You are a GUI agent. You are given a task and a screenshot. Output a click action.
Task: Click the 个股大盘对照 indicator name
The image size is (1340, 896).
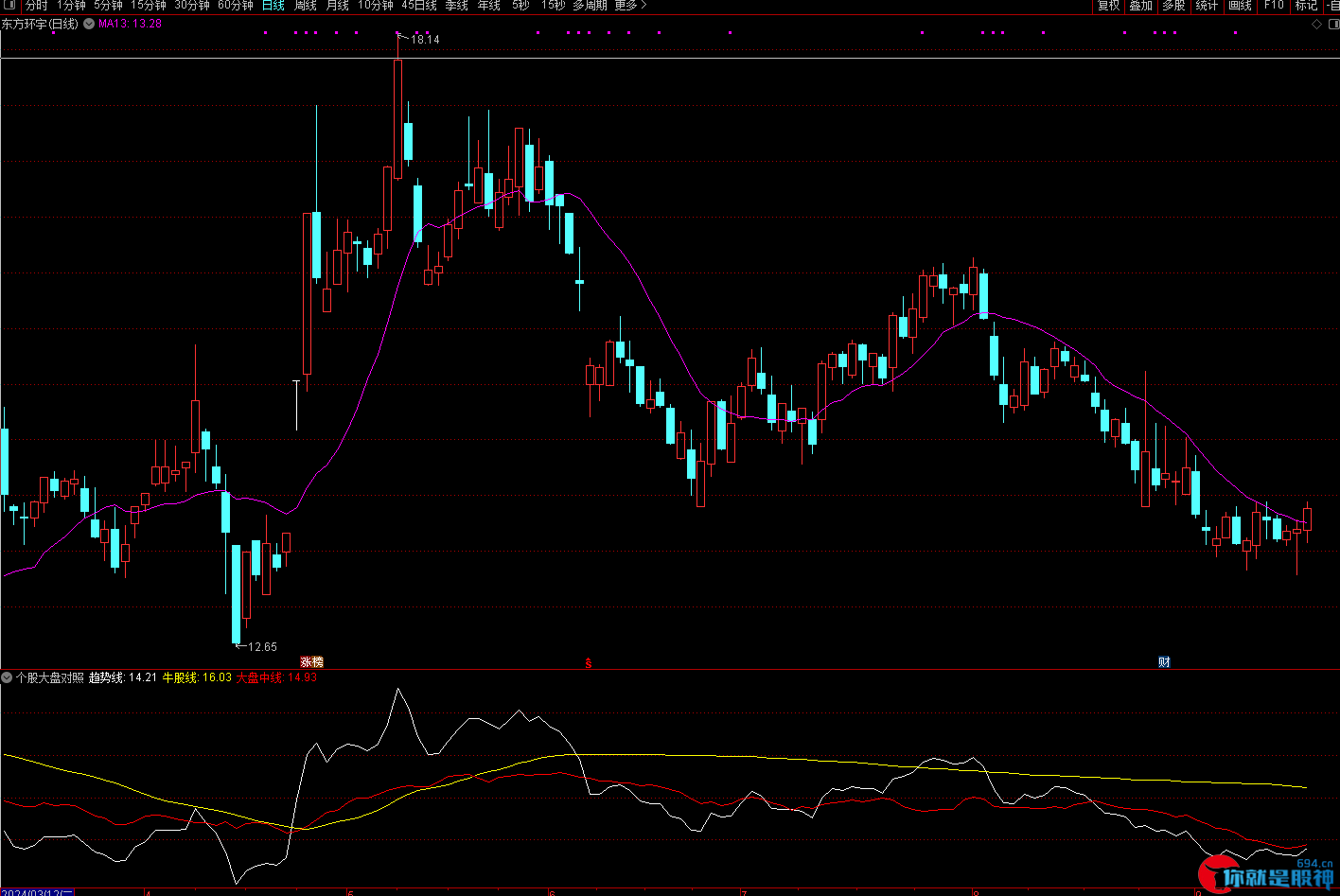[x=50, y=677]
